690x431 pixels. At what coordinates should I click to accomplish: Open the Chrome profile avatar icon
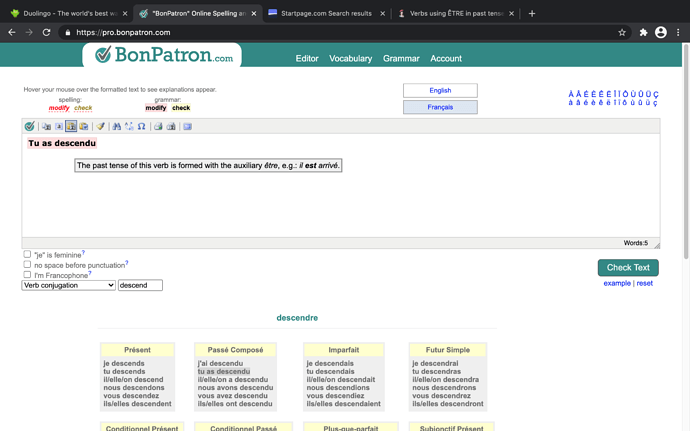661,32
